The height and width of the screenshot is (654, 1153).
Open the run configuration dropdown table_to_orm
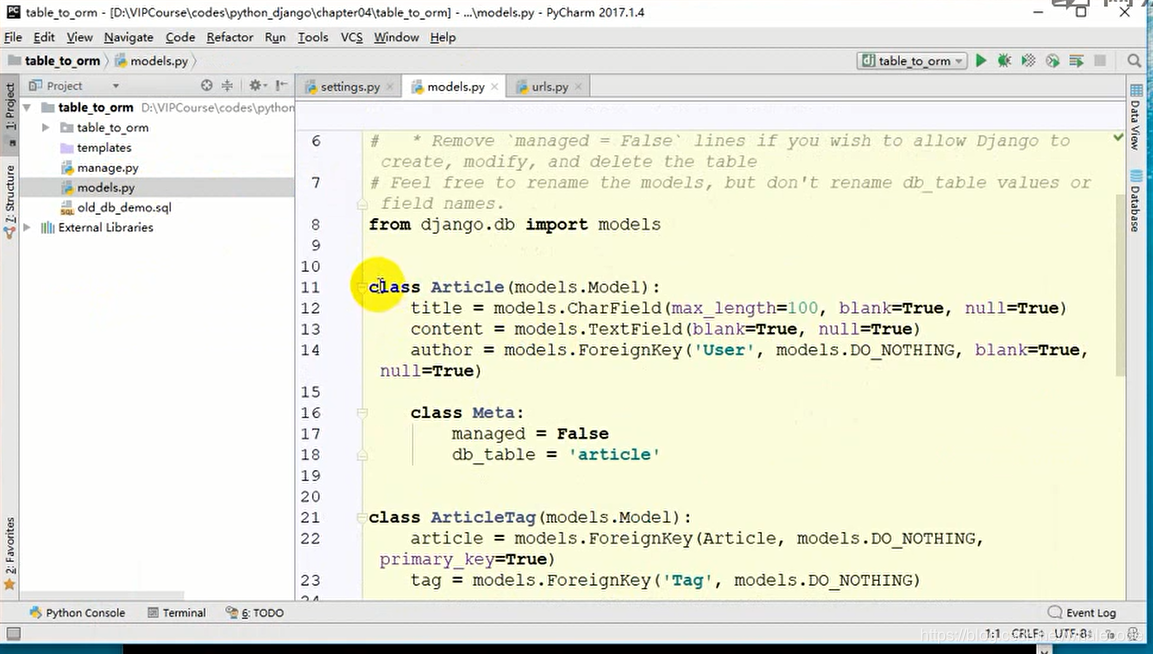[912, 61]
